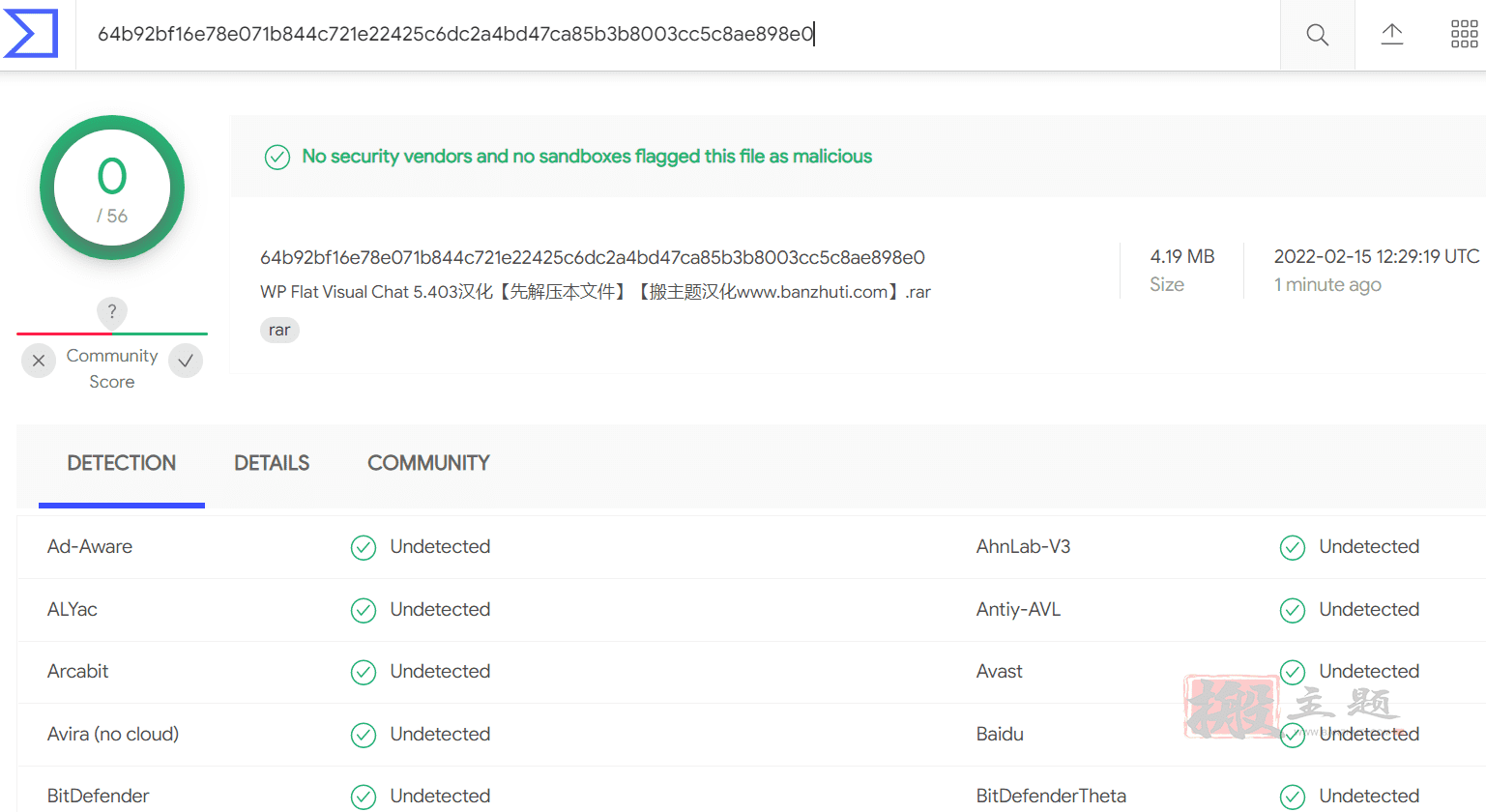
Task: Click the rar file type tag
Action: point(279,331)
